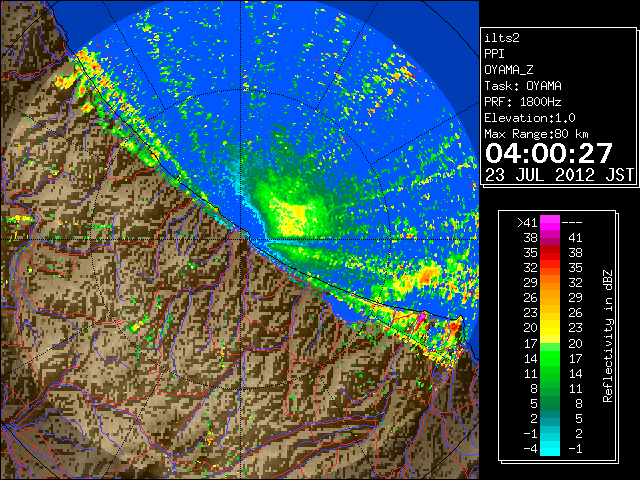Click the vertical "Reflectivity in dBZ" legend title
640x480 pixels.
click(x=608, y=336)
